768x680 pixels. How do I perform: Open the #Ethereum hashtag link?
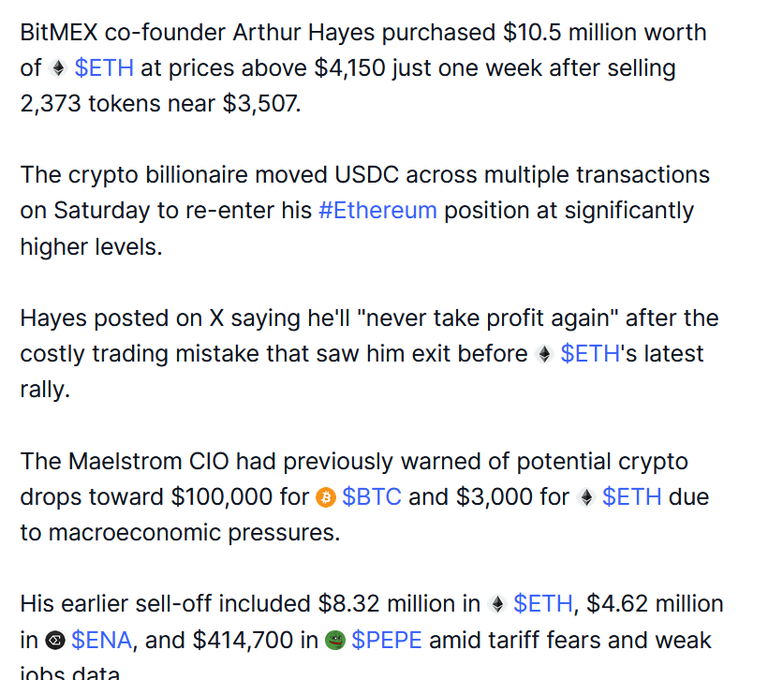tap(378, 211)
